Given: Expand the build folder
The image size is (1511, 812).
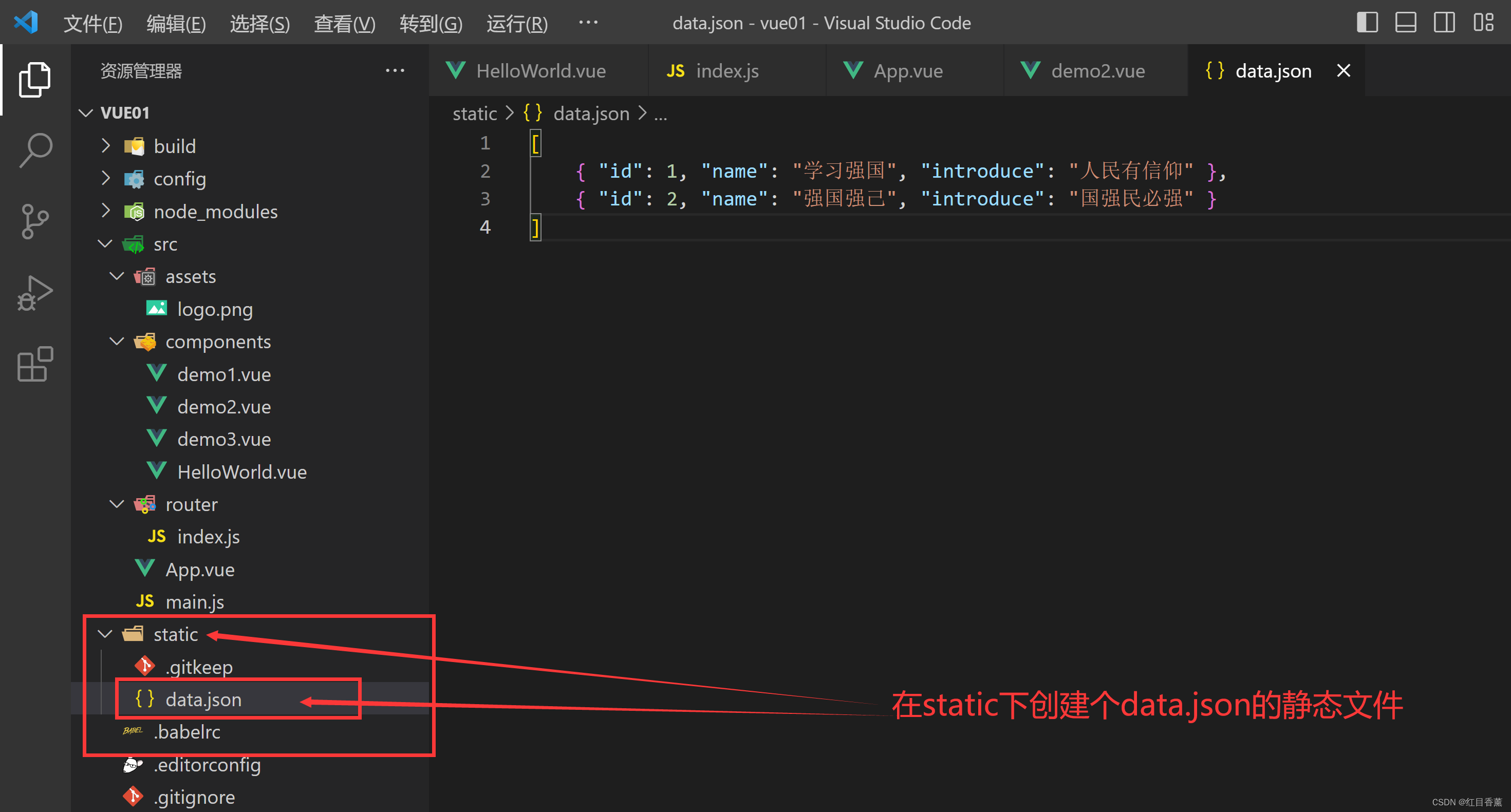Looking at the screenshot, I should tap(174, 146).
